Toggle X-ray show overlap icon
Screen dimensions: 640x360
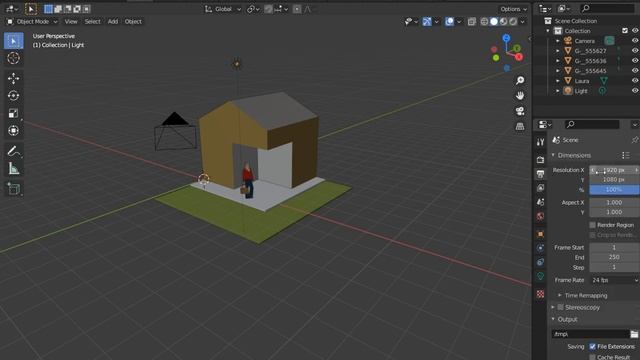[x=471, y=22]
